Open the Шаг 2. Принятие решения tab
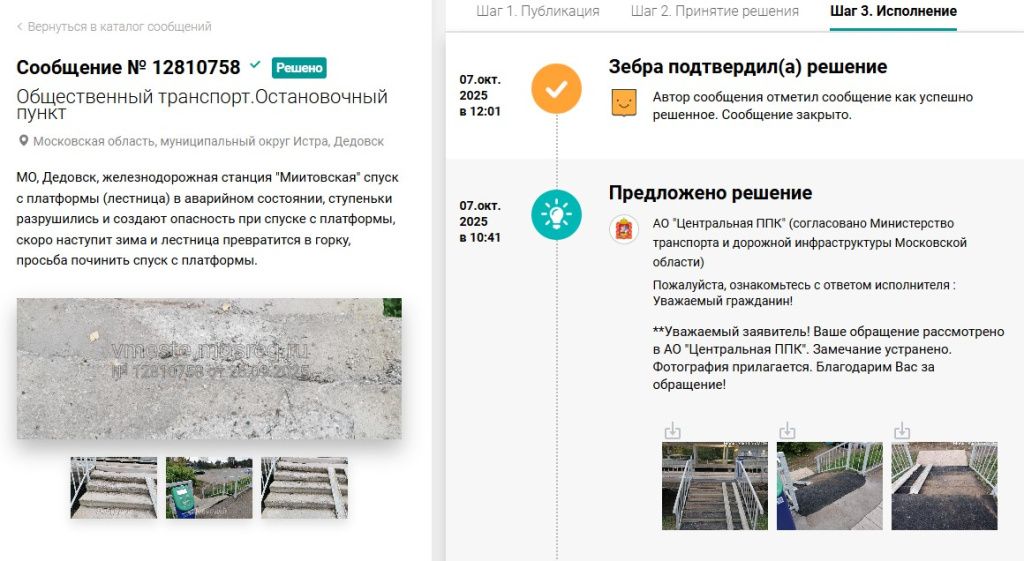This screenshot has height=561, width=1024. [x=714, y=12]
